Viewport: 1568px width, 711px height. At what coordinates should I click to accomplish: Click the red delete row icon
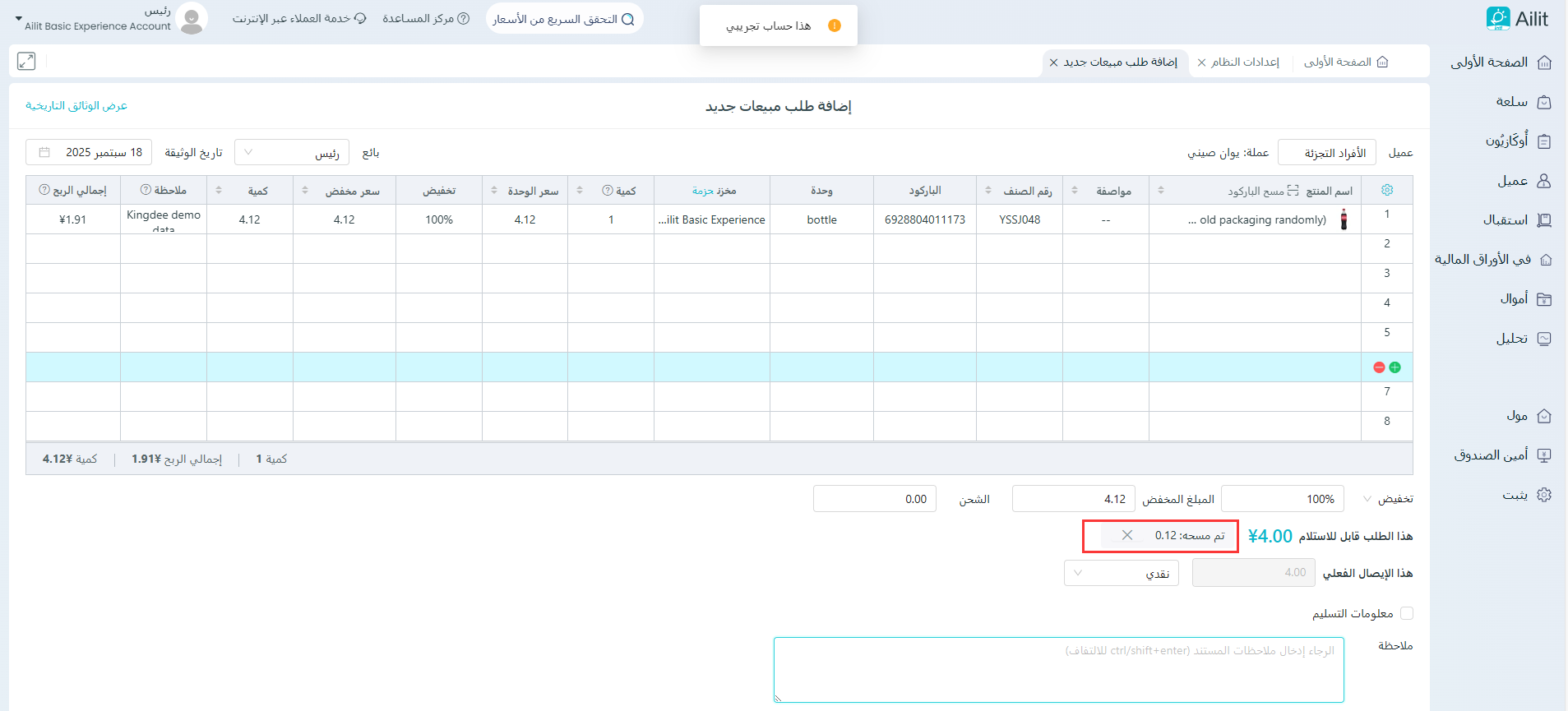pos(1379,367)
